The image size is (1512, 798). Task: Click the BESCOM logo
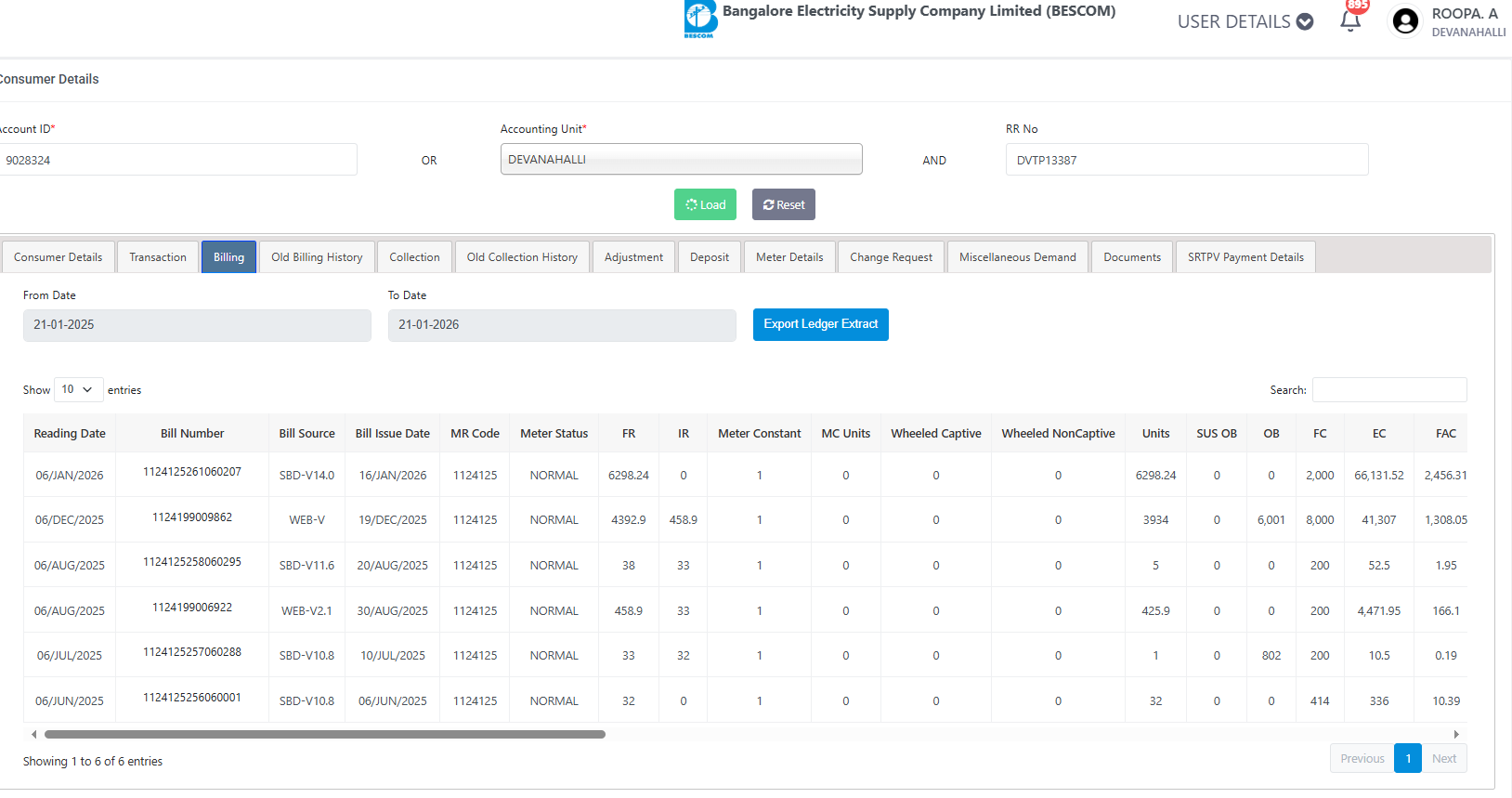pyautogui.click(x=700, y=19)
